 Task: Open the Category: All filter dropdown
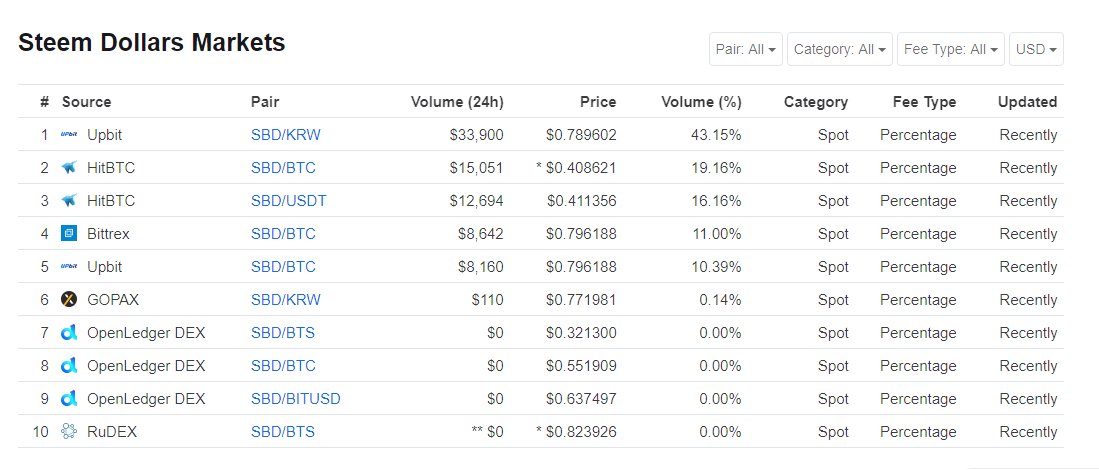(840, 49)
